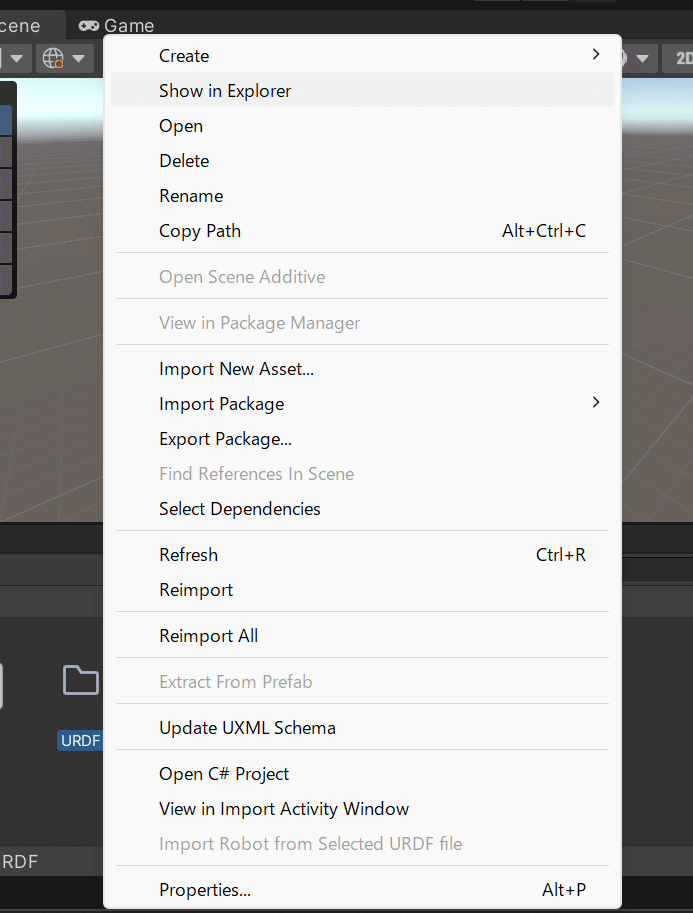Screen dimensions: 693x913
Task: Switch to the Game tab
Action: click(x=116, y=26)
